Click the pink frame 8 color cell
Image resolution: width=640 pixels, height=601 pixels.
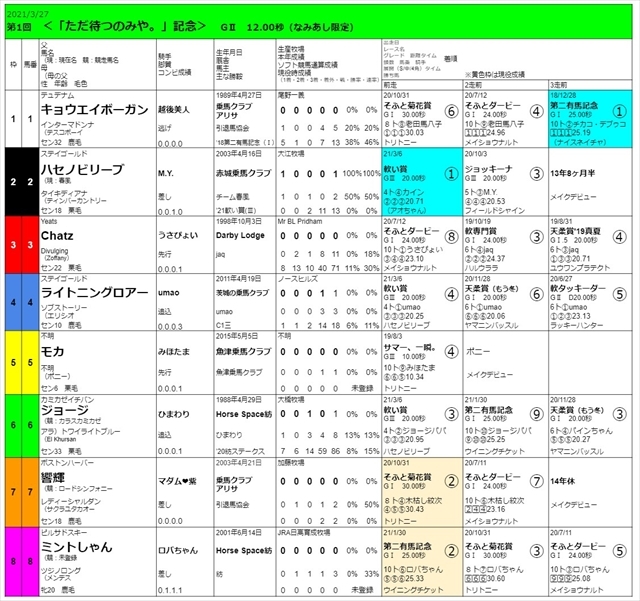13,562
